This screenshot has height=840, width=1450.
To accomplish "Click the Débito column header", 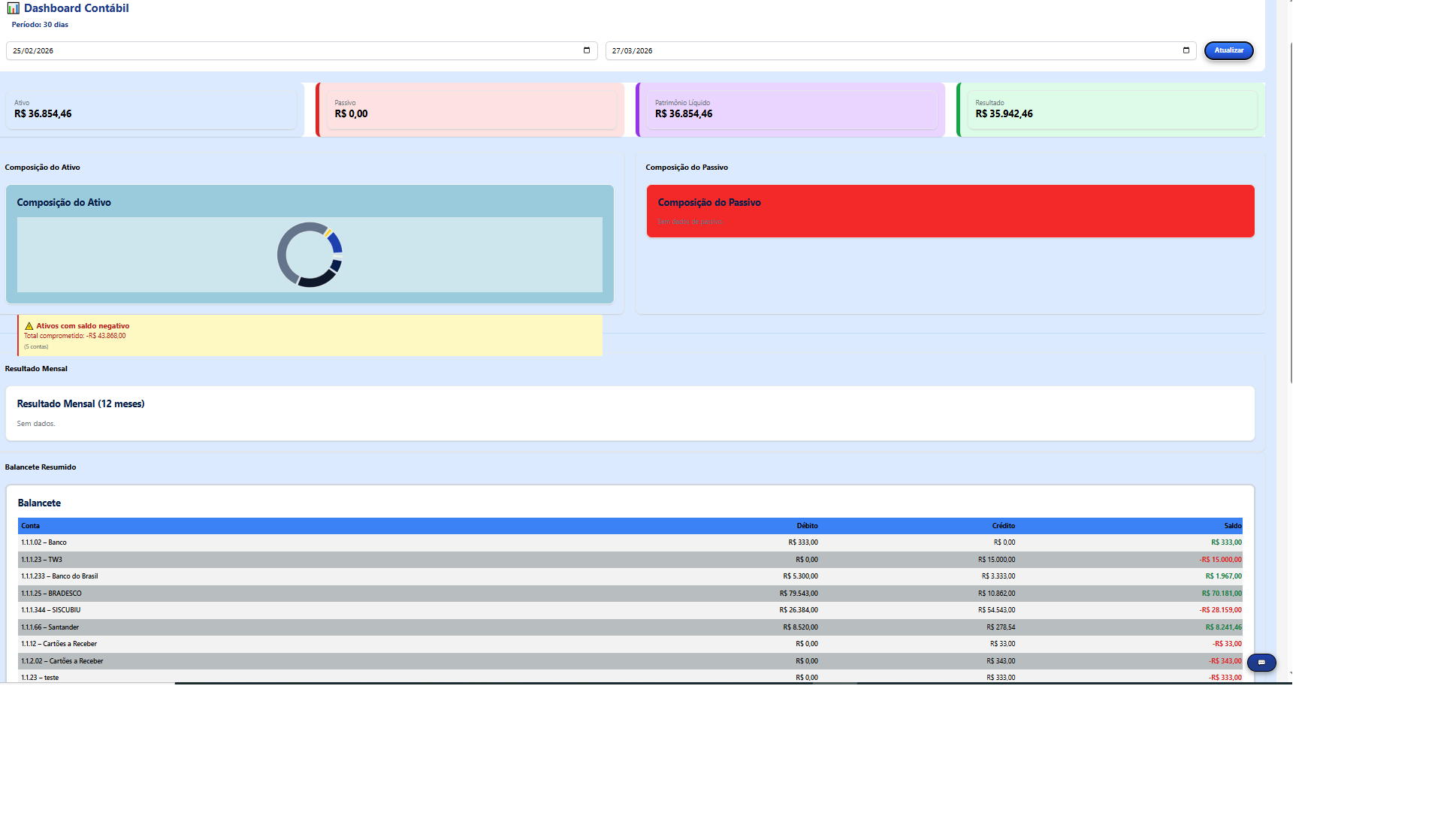I will [807, 526].
